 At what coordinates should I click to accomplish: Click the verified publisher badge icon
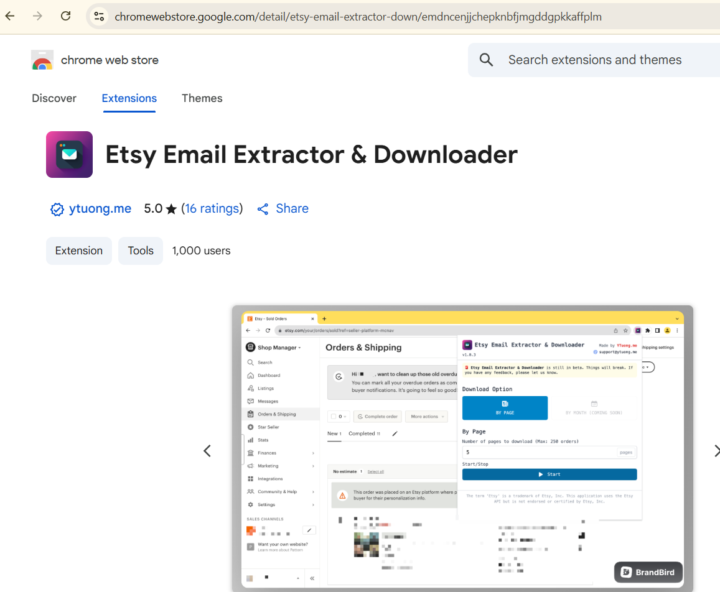57,209
